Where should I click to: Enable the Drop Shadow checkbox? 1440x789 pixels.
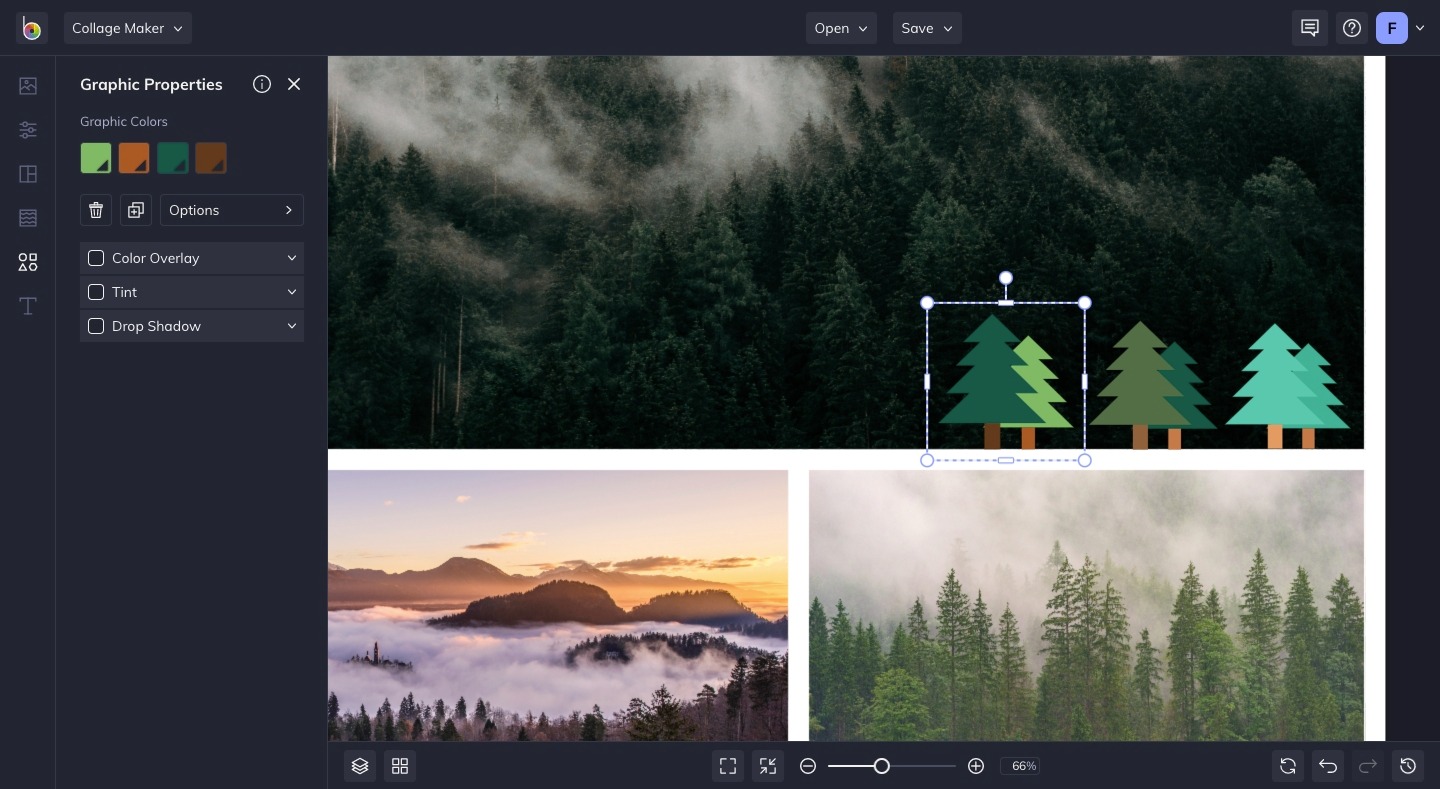pos(96,326)
